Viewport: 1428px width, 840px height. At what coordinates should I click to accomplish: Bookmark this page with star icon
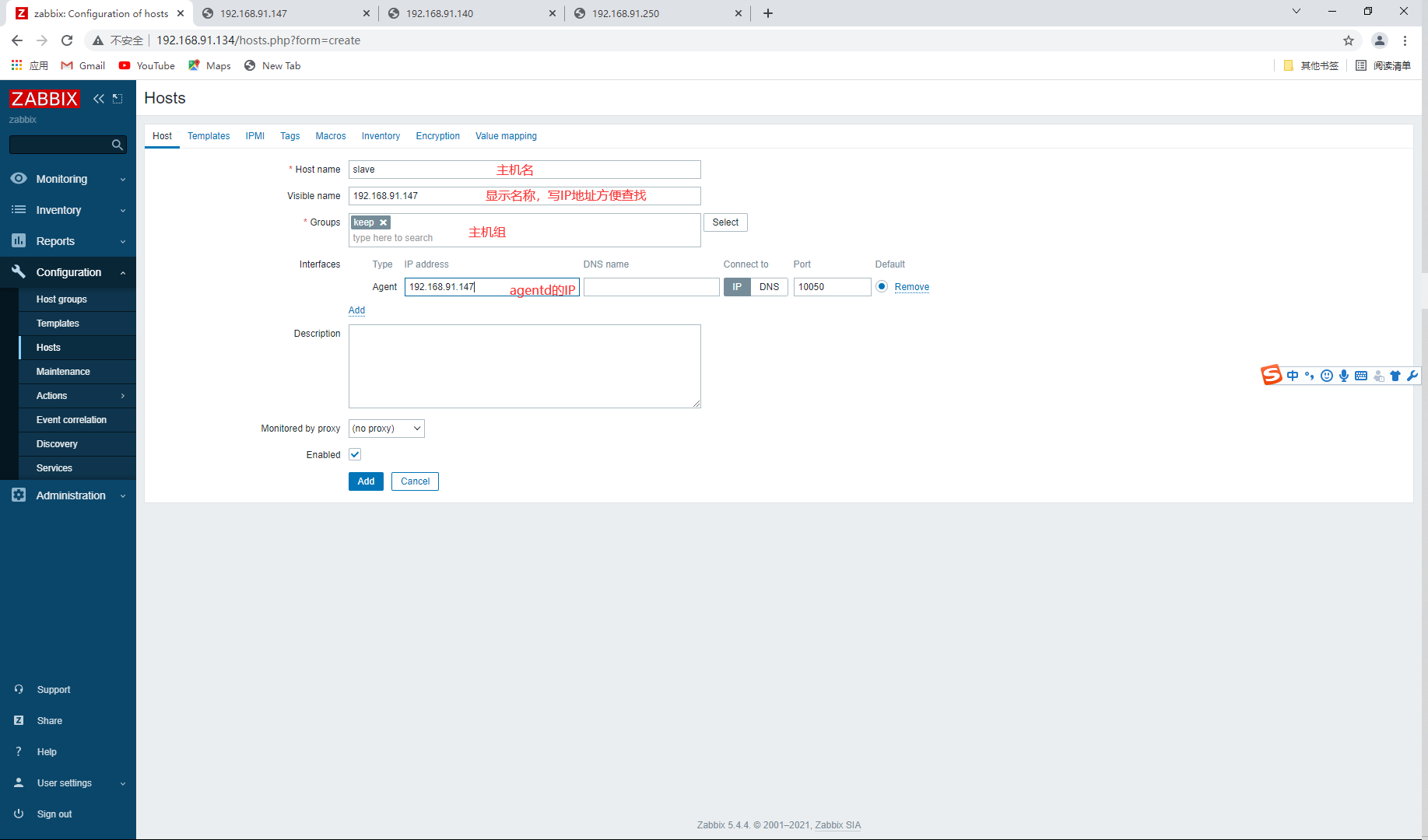click(1349, 40)
